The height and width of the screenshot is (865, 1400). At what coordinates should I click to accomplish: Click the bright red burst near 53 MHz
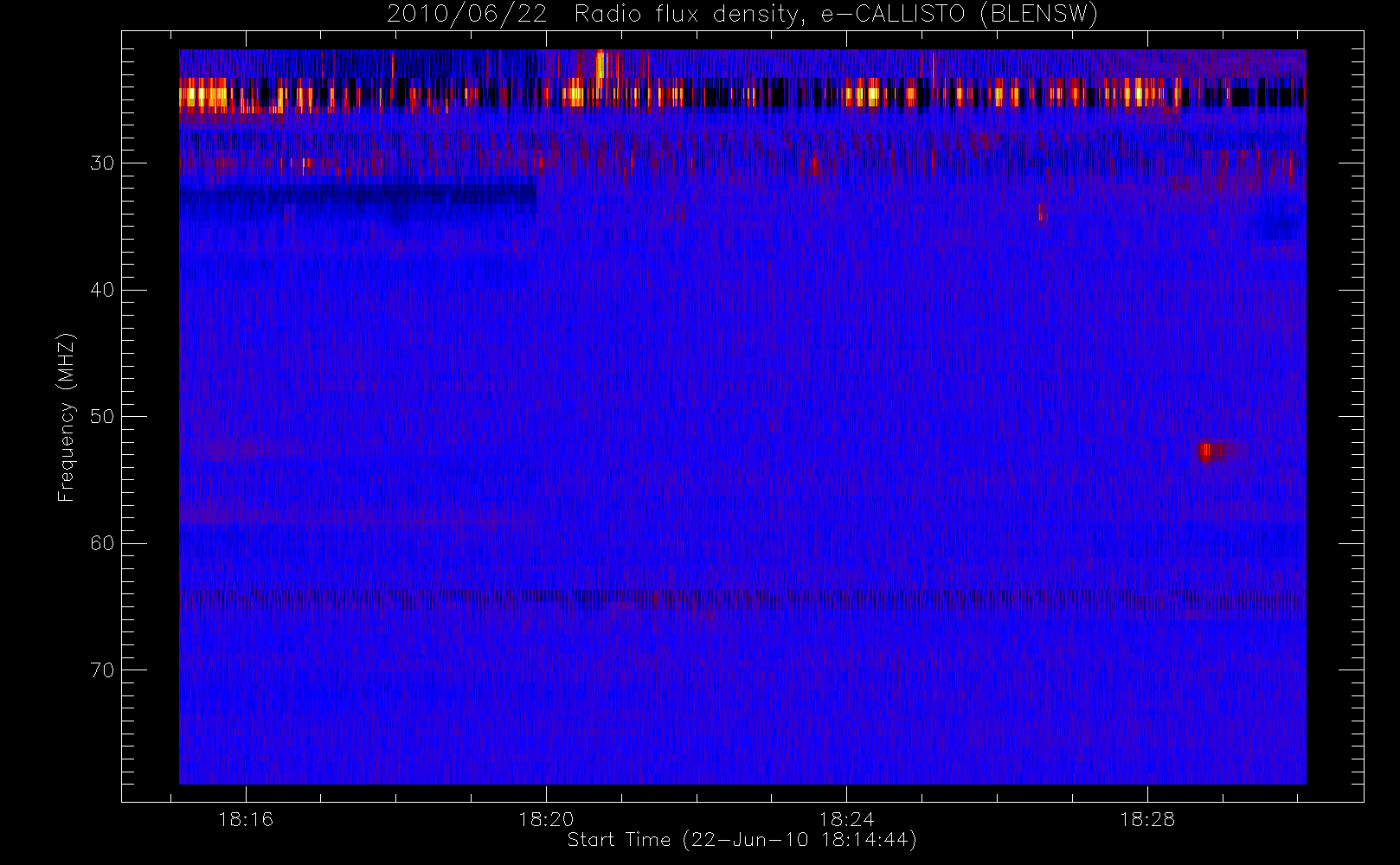pos(1209,451)
